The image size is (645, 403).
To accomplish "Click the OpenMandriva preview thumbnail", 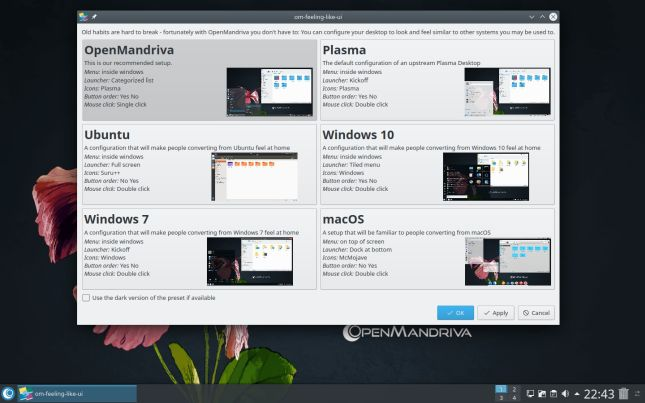I will click(269, 92).
